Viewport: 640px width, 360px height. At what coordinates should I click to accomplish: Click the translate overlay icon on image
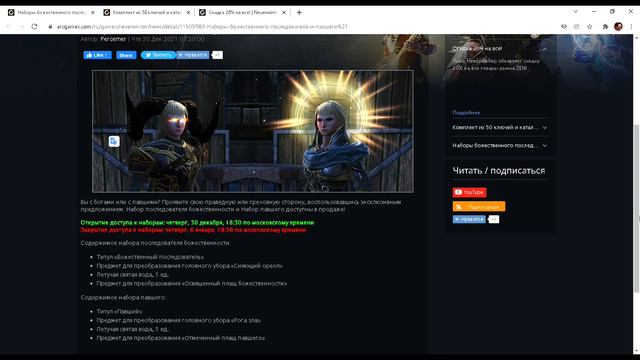pyautogui.click(x=114, y=141)
